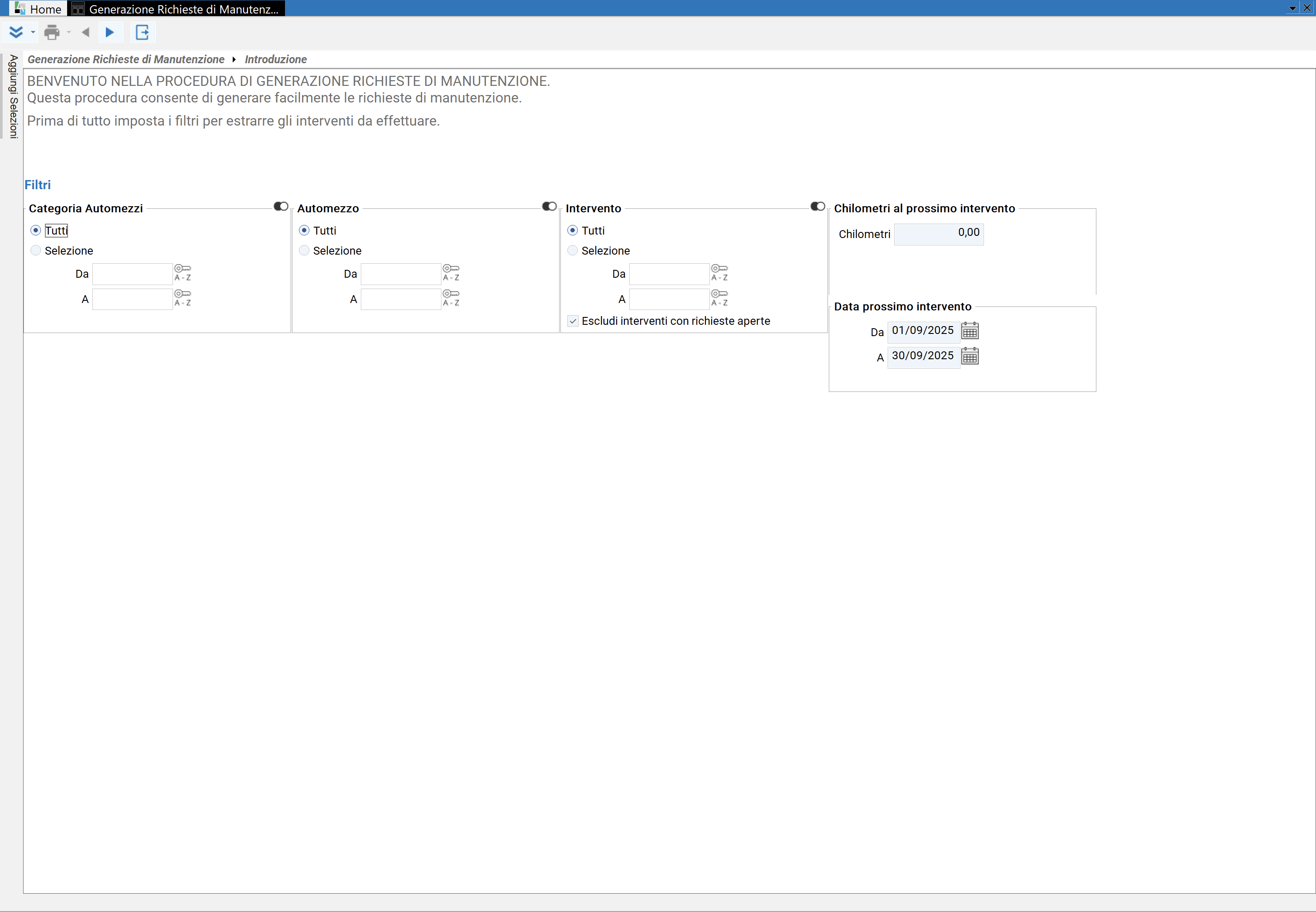This screenshot has width=1316, height=912.
Task: Open lookup icon for Categoria Automezzi A
Action: [183, 298]
